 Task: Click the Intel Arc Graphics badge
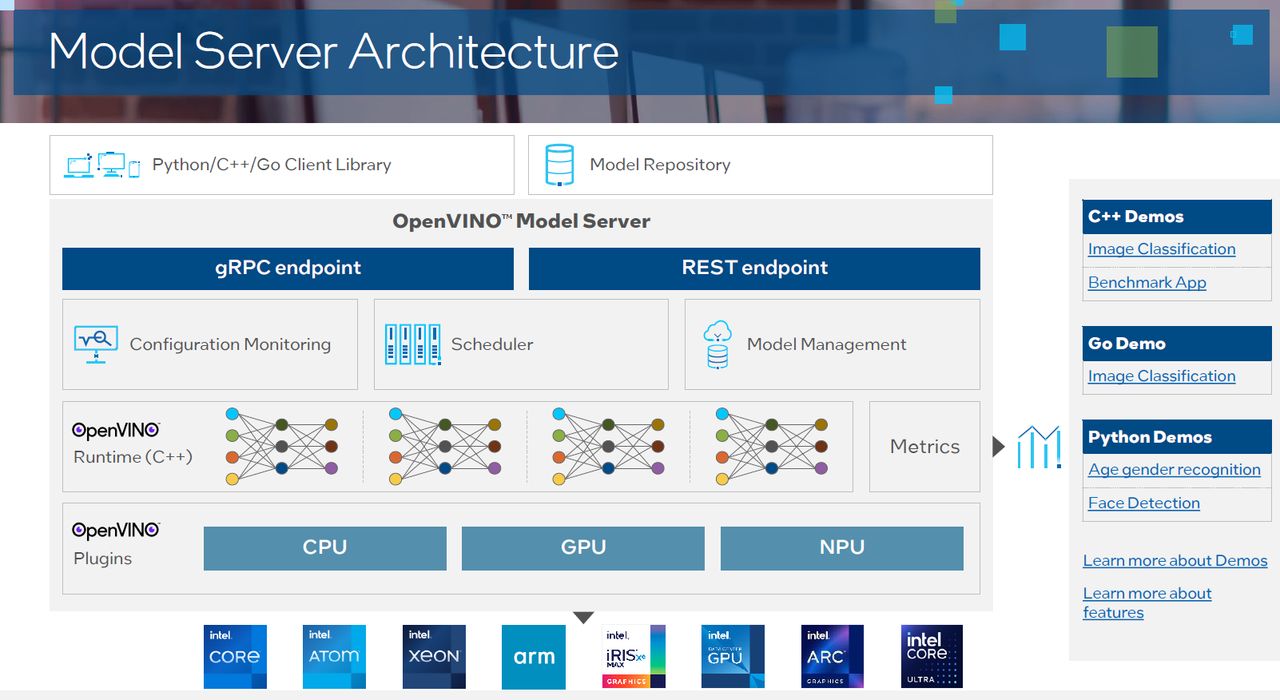[x=832, y=656]
